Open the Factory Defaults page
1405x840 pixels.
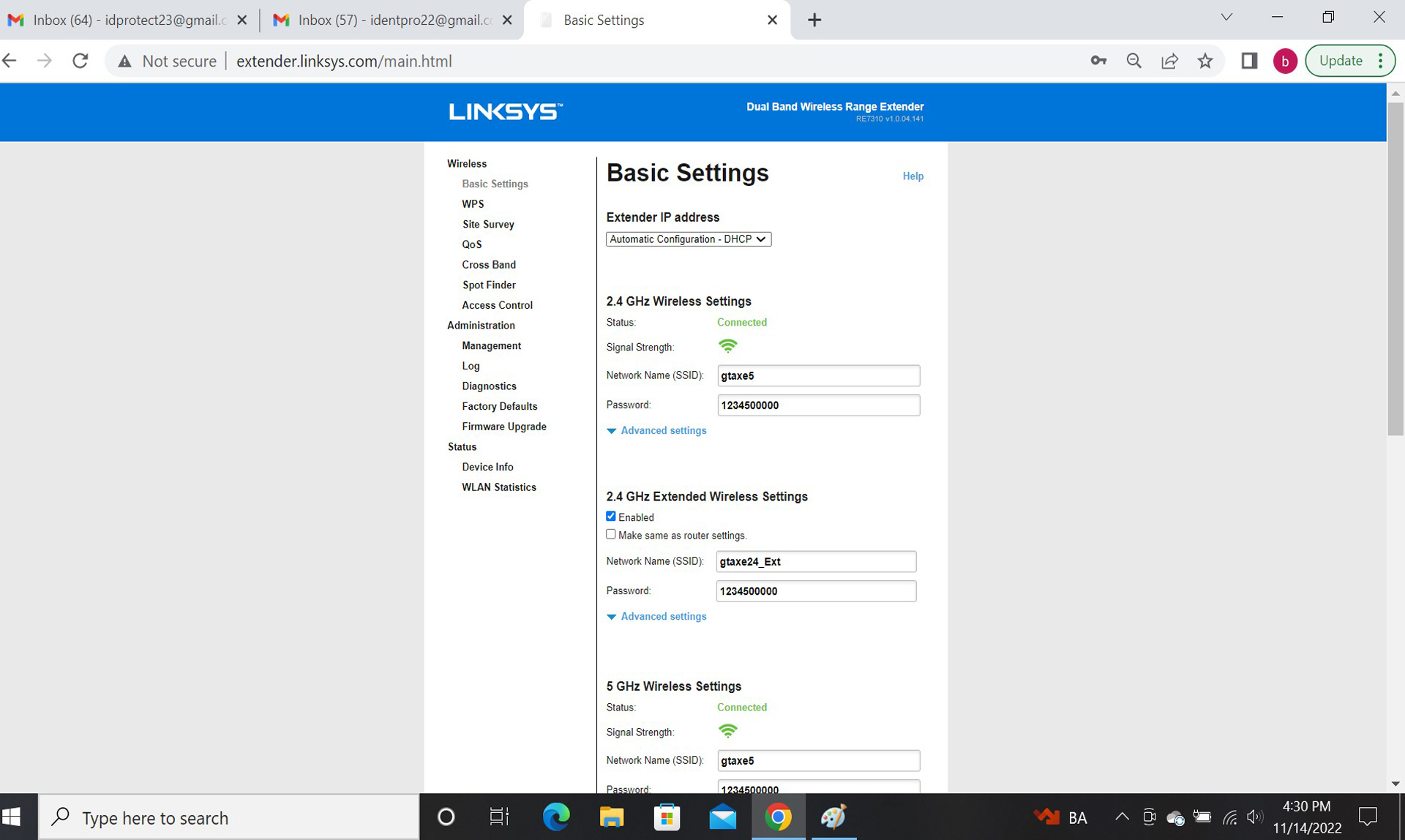pyautogui.click(x=499, y=406)
